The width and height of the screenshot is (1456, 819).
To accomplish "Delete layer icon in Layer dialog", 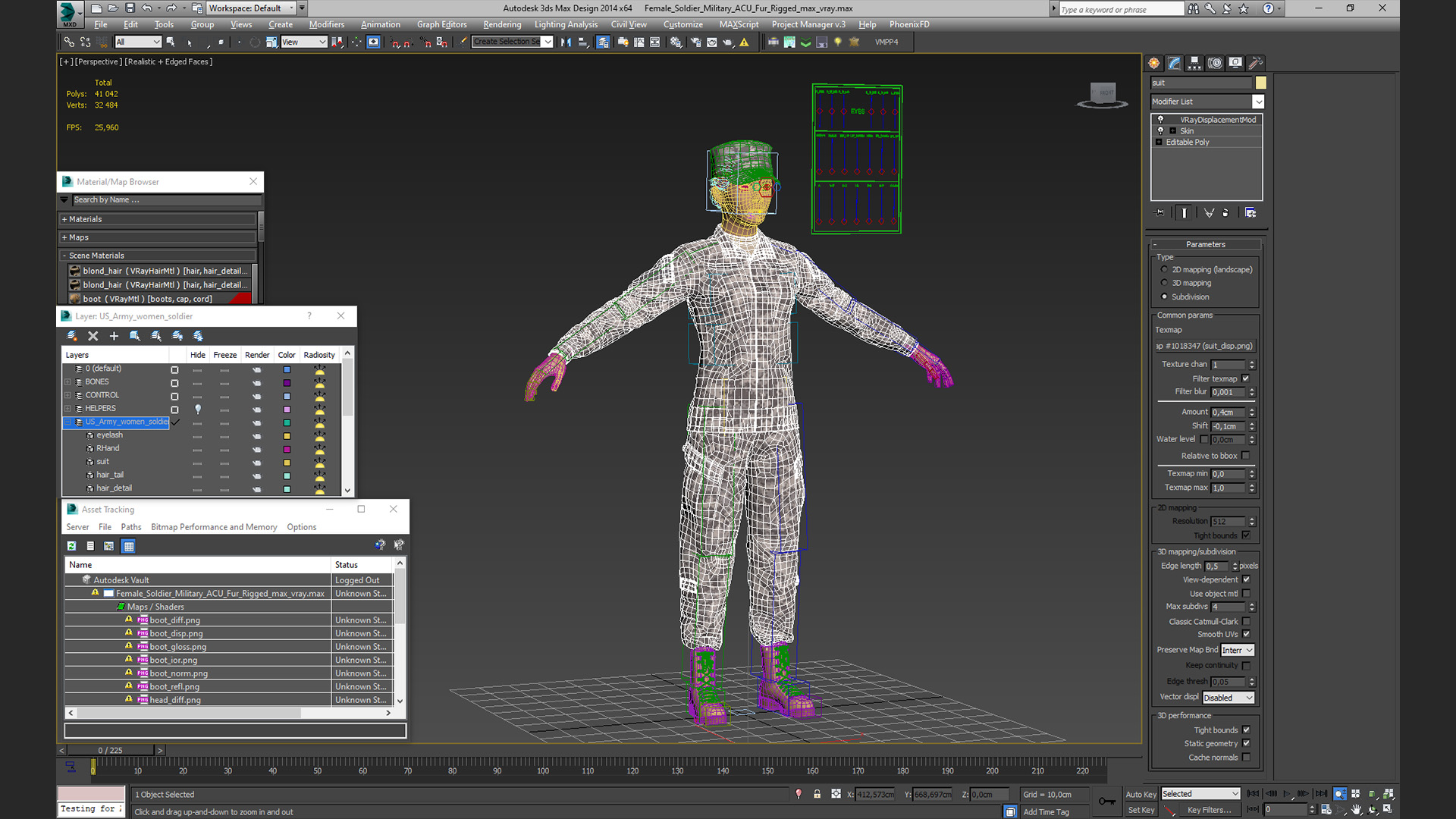I will [x=93, y=336].
